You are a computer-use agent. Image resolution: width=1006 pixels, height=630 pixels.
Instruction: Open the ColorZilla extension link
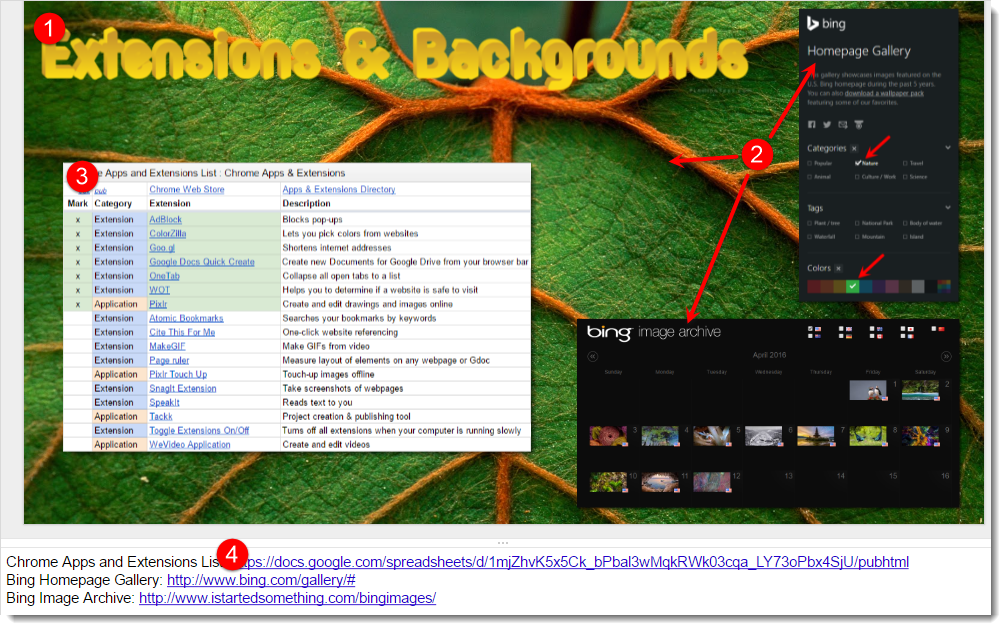click(x=167, y=234)
